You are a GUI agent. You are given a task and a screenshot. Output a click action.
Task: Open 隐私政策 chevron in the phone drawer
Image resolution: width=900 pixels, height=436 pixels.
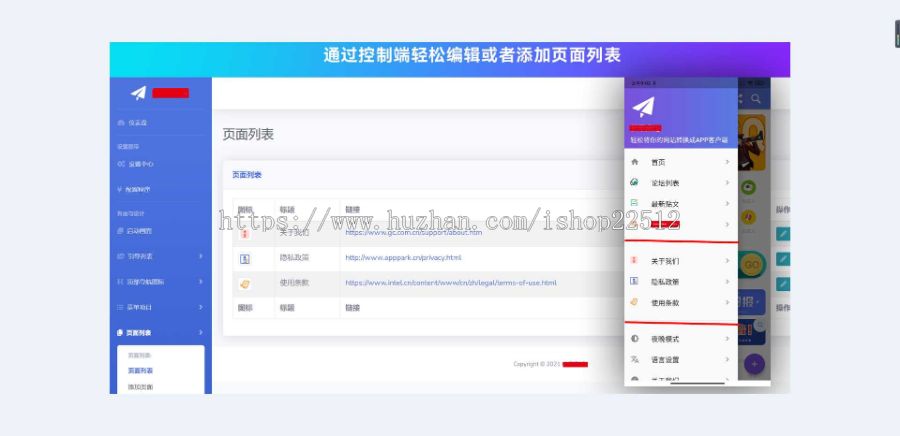click(727, 282)
